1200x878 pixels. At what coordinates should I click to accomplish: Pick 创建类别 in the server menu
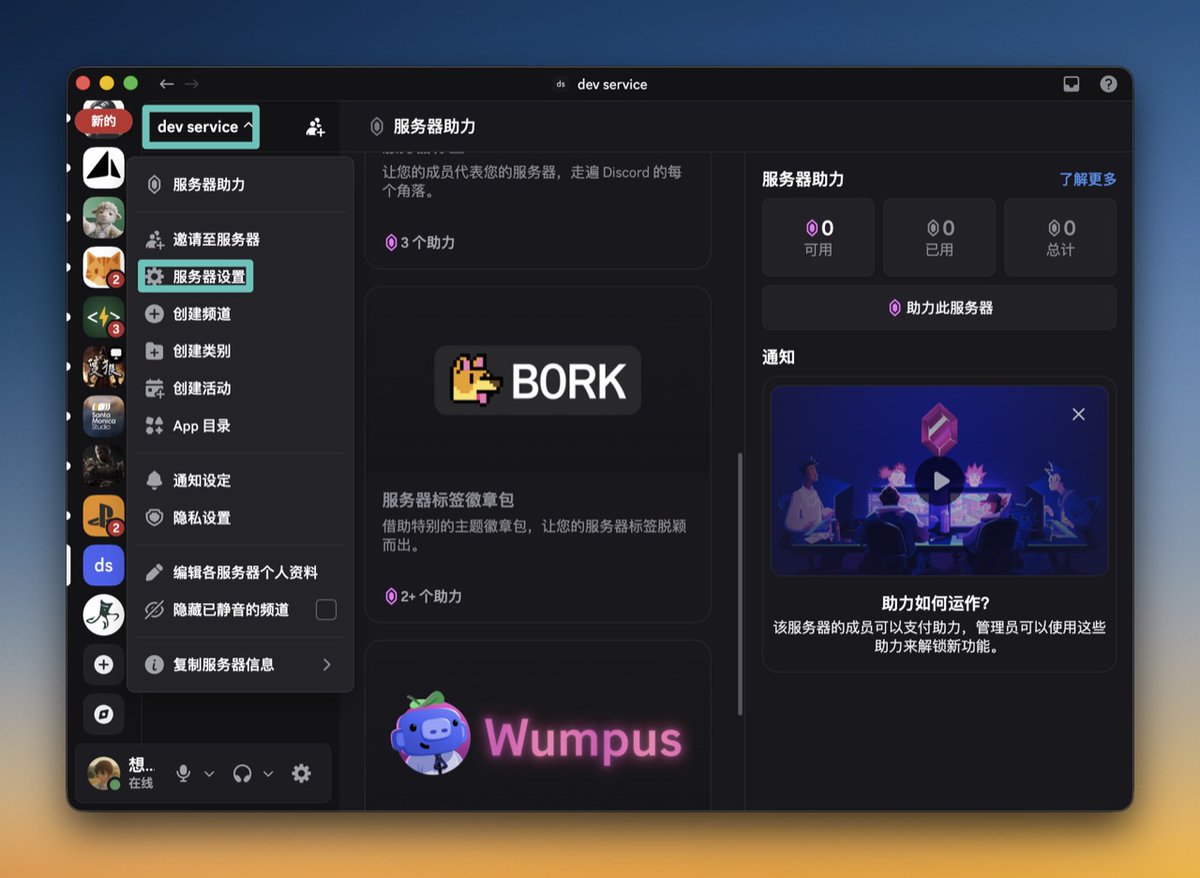(x=240, y=351)
